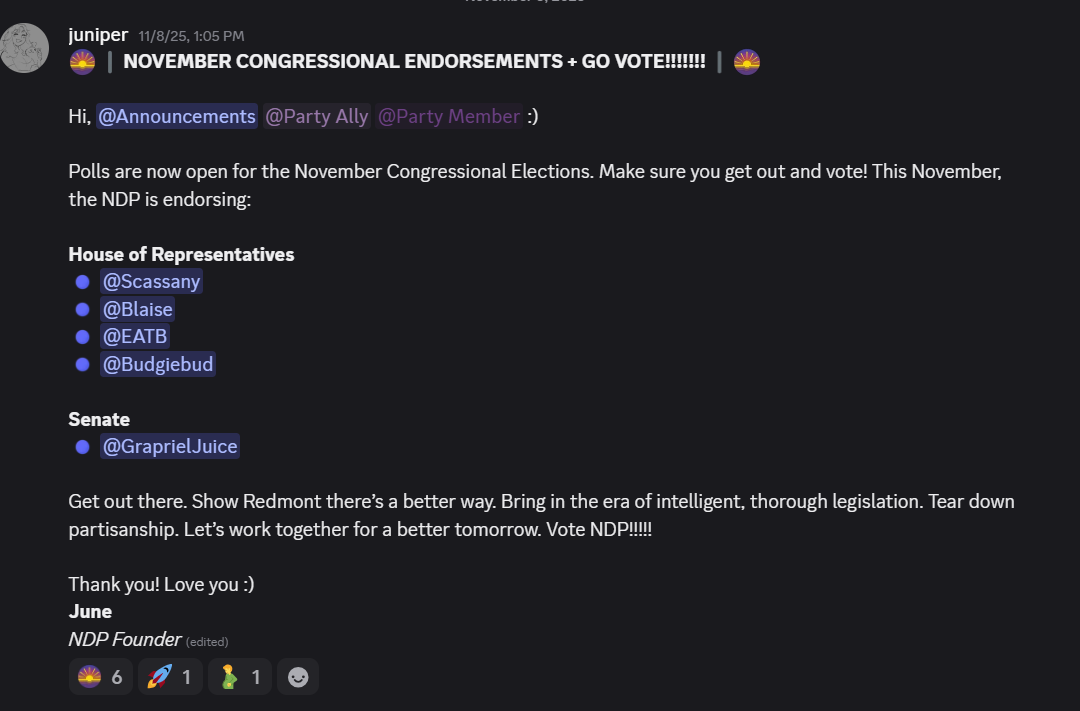The width and height of the screenshot is (1080, 711).
Task: Click the 11/8/25, 1:05 PM timestamp
Action: (x=191, y=36)
